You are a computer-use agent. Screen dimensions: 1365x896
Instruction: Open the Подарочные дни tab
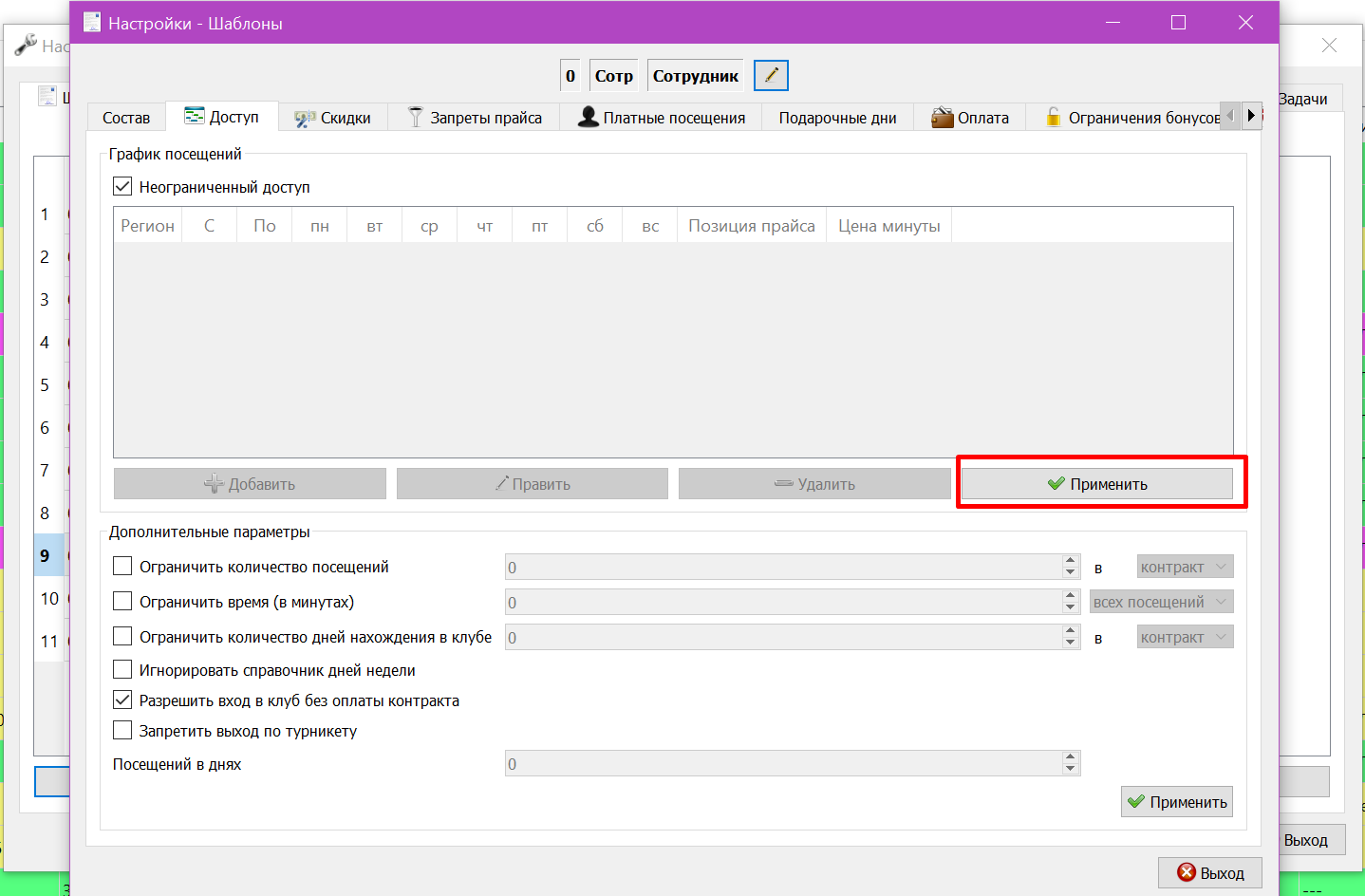[837, 118]
